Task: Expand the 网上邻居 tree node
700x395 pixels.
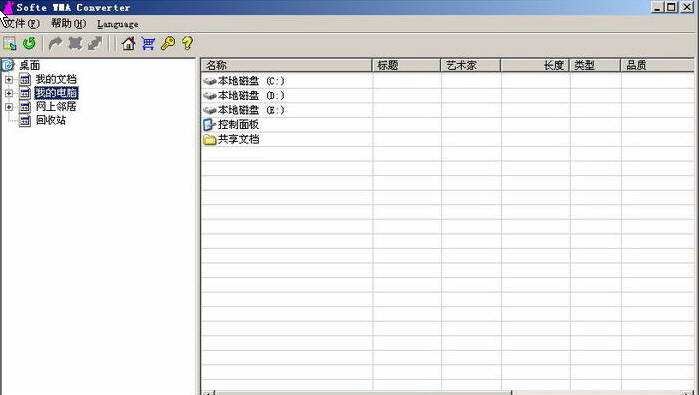Action: pyautogui.click(x=9, y=107)
